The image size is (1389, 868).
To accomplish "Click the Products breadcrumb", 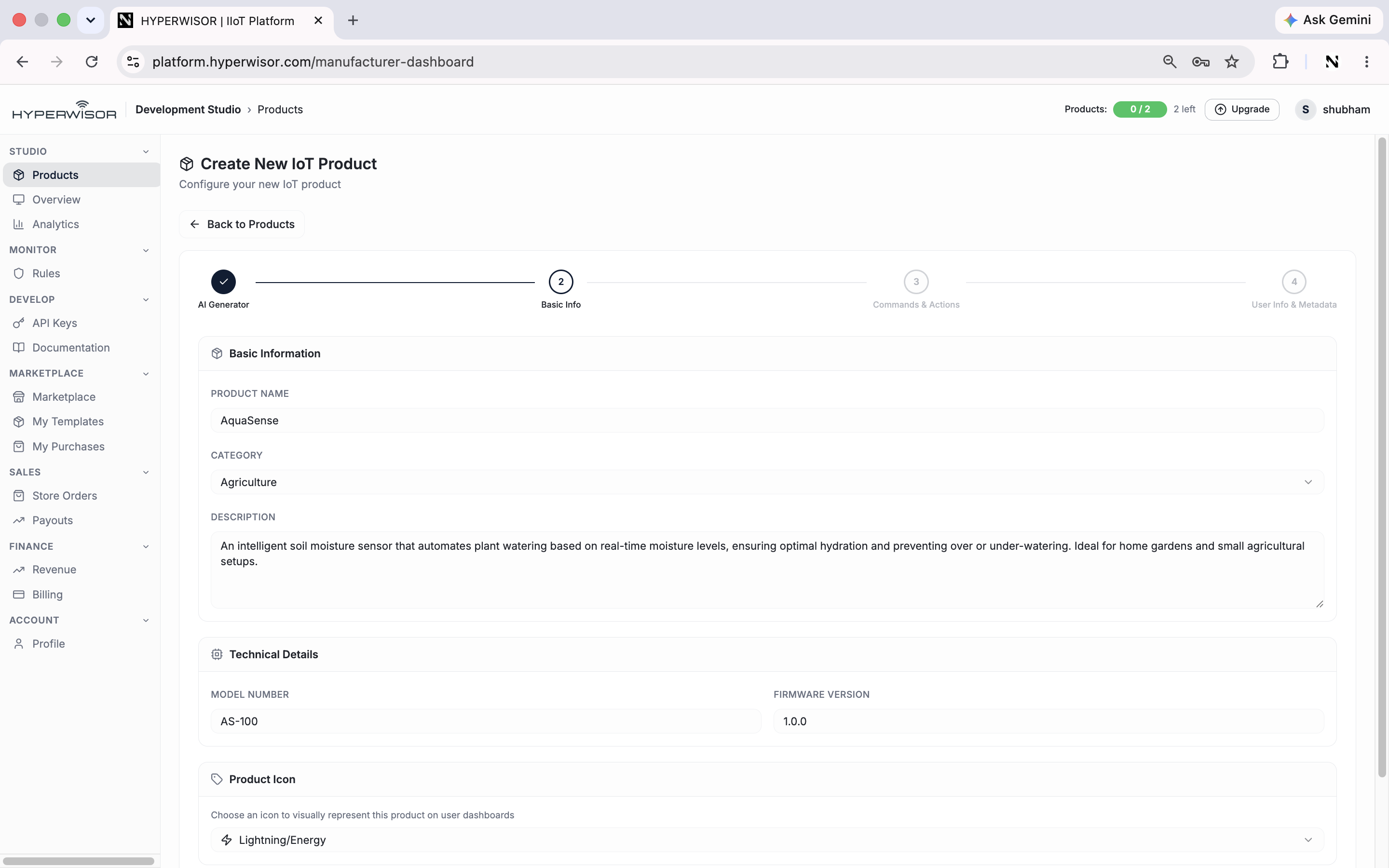I will (280, 109).
